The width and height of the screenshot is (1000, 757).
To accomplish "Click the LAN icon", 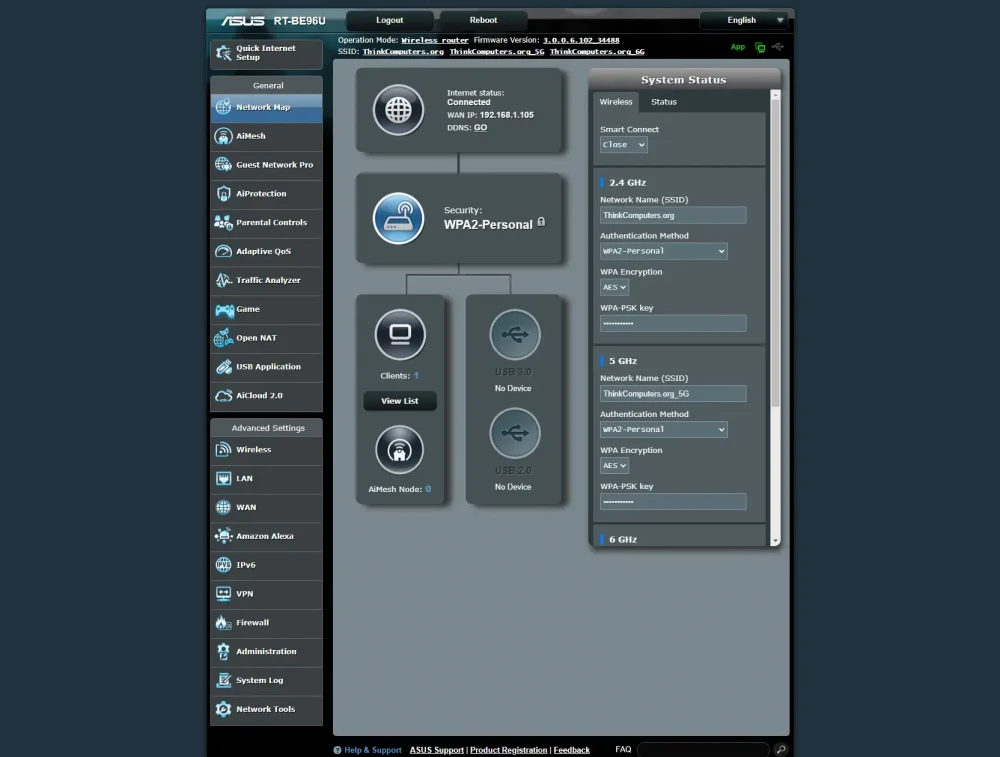I will point(223,478).
